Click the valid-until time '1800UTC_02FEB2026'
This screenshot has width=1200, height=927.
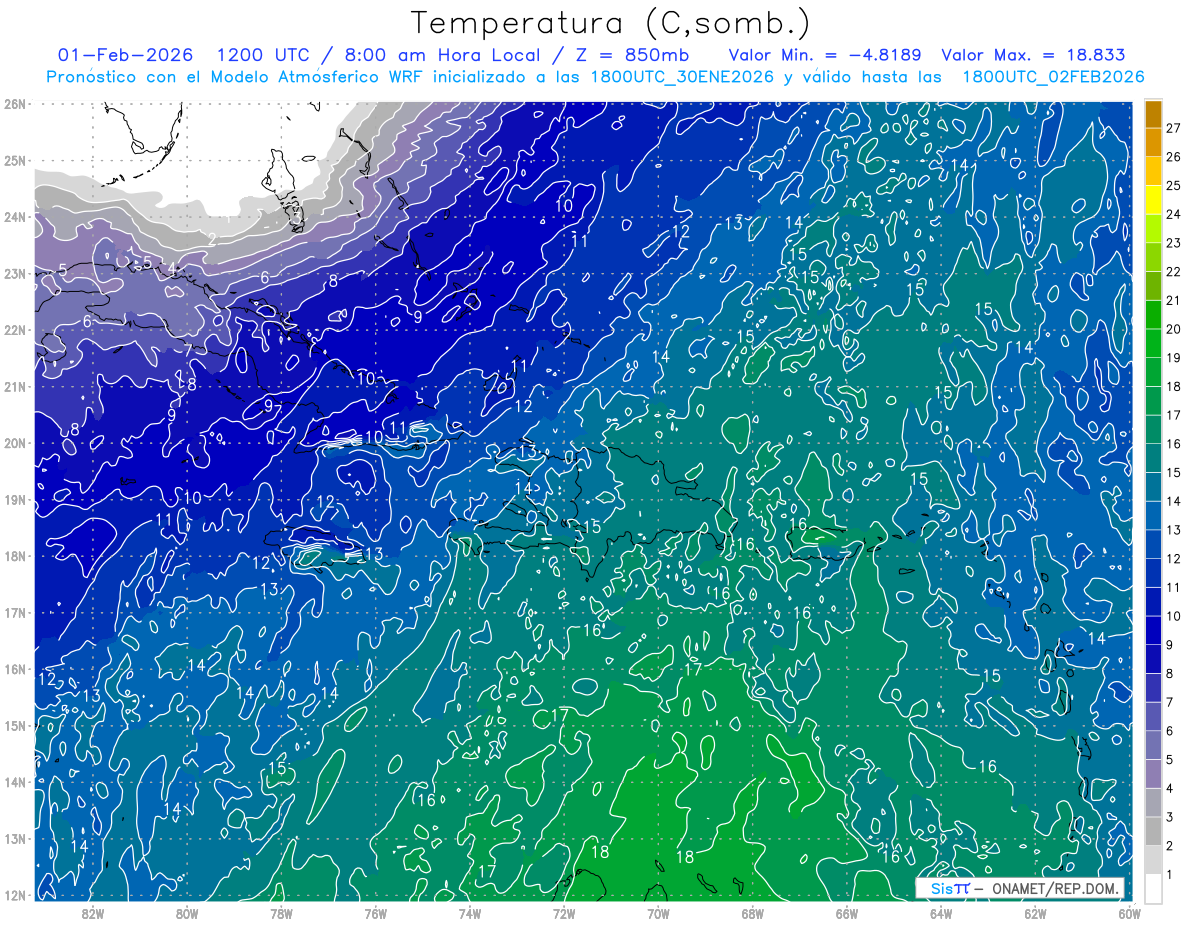pyautogui.click(x=1052, y=77)
